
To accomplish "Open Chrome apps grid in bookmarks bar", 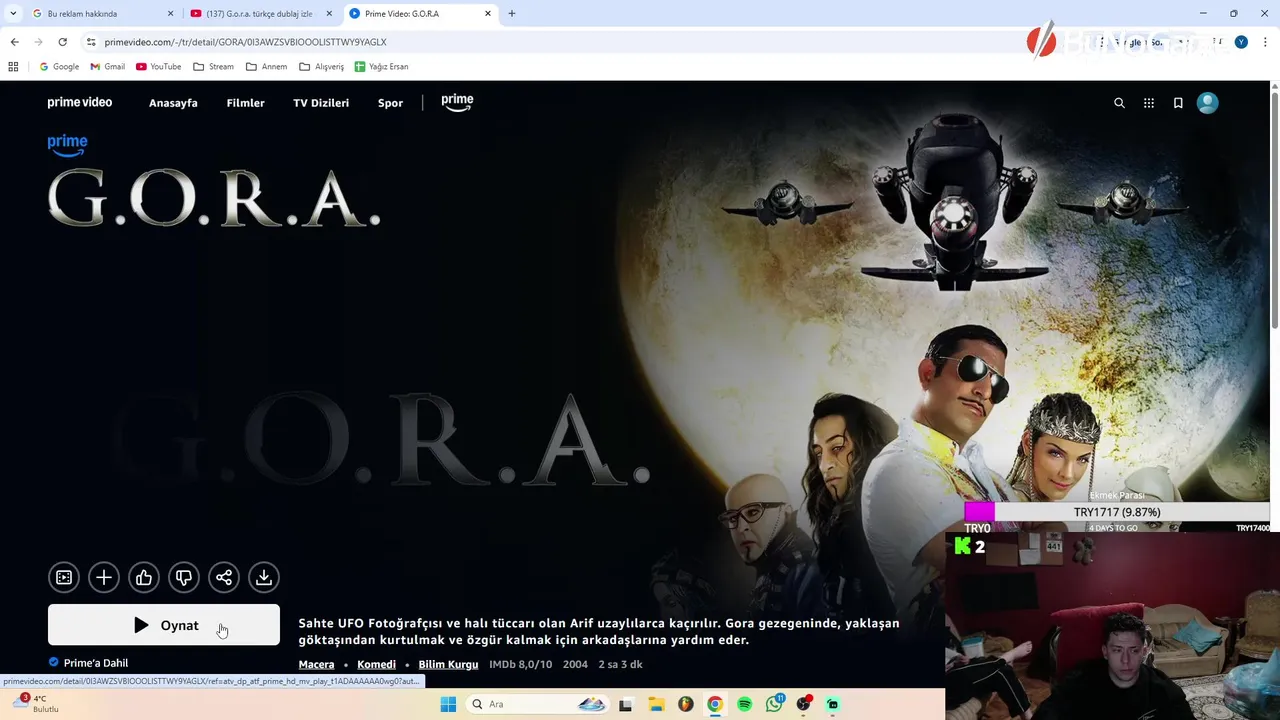I will click(13, 67).
